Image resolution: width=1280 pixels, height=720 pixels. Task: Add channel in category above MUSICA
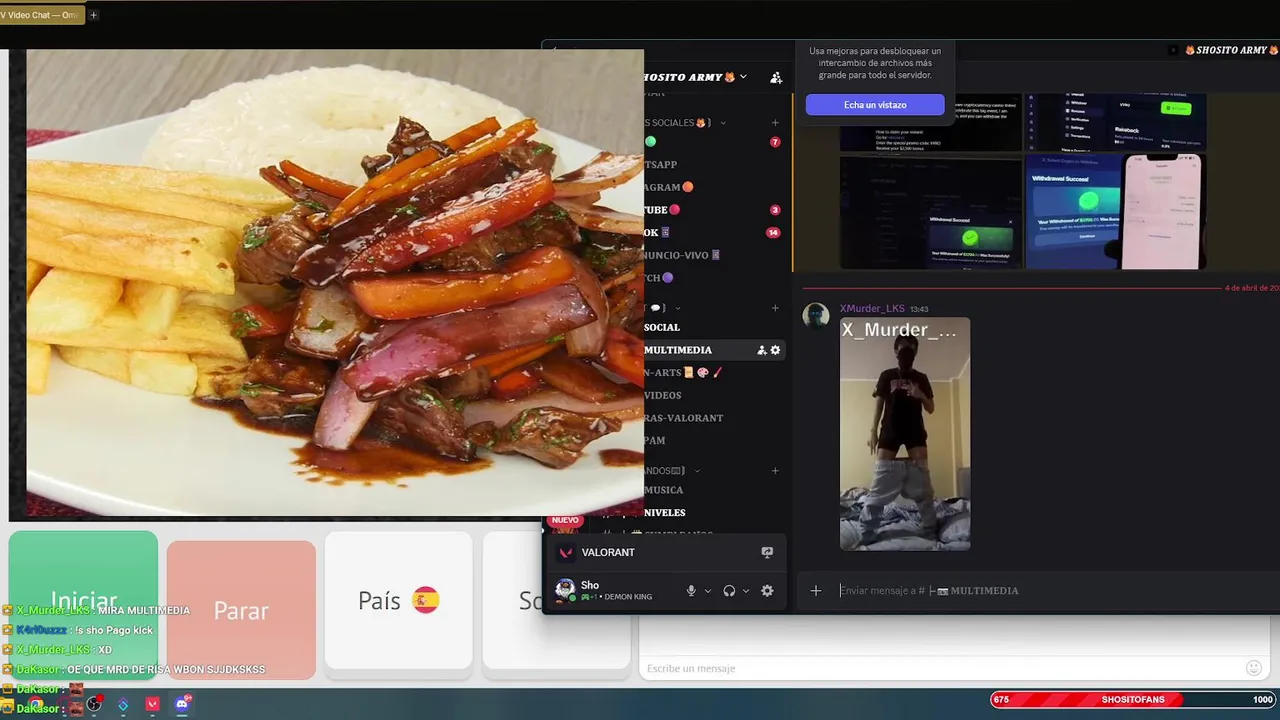point(775,470)
